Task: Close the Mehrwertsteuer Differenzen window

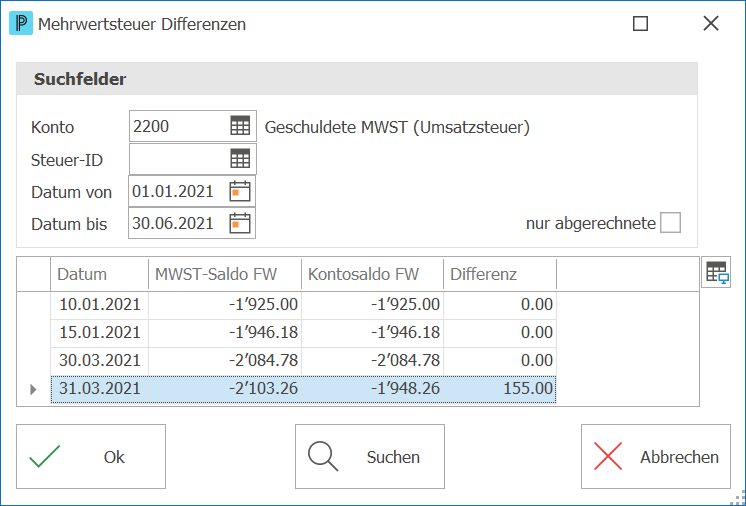Action: (x=711, y=23)
